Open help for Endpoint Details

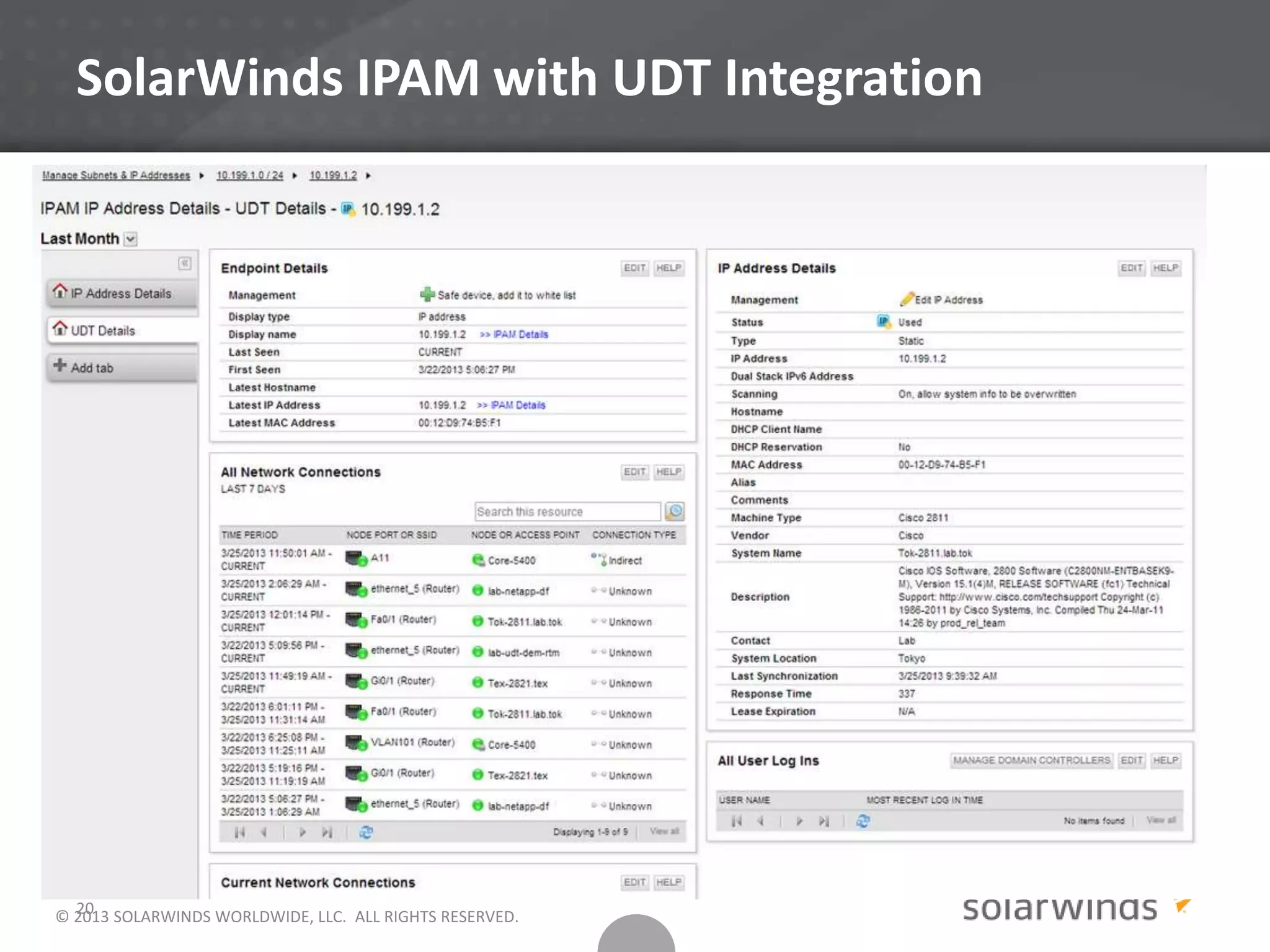point(668,268)
